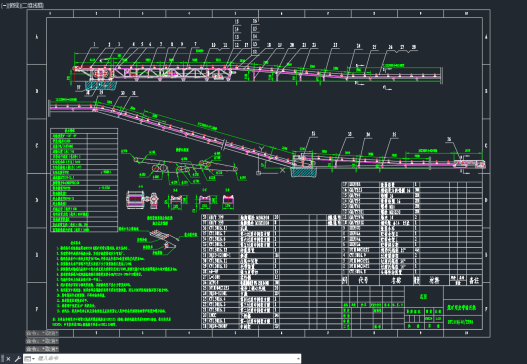Open the 二维线框 visual style menu

32,5
